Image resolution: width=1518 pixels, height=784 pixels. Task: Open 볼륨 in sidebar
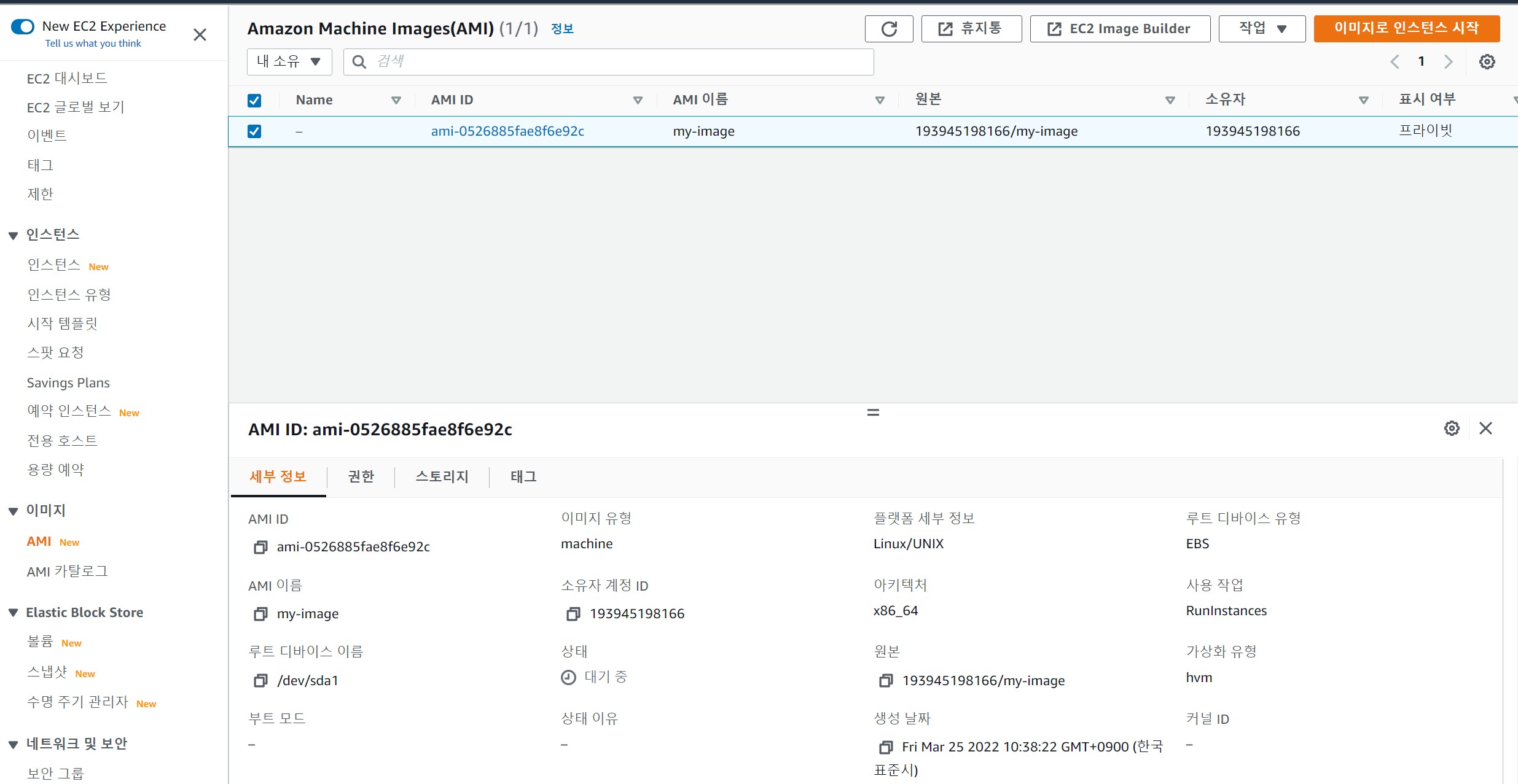pos(40,642)
